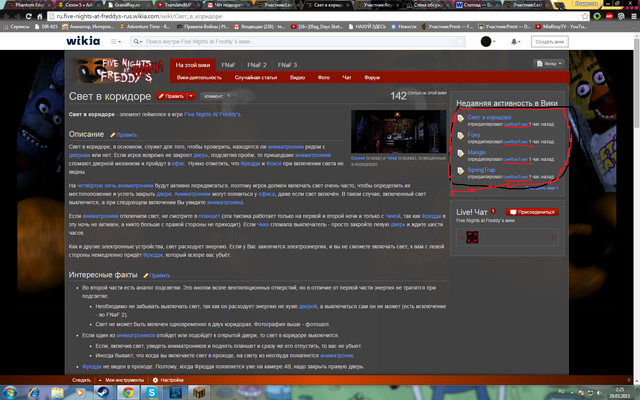Click the browser home icon

(x=40, y=16)
